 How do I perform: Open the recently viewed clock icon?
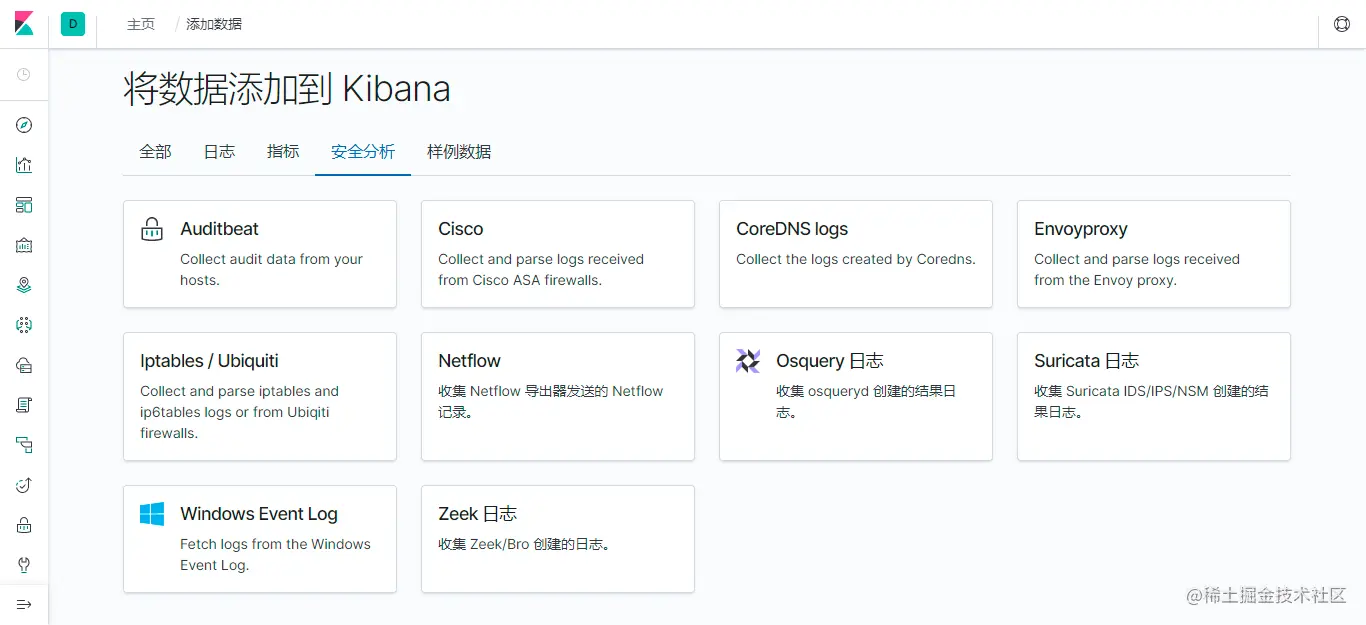coord(24,75)
